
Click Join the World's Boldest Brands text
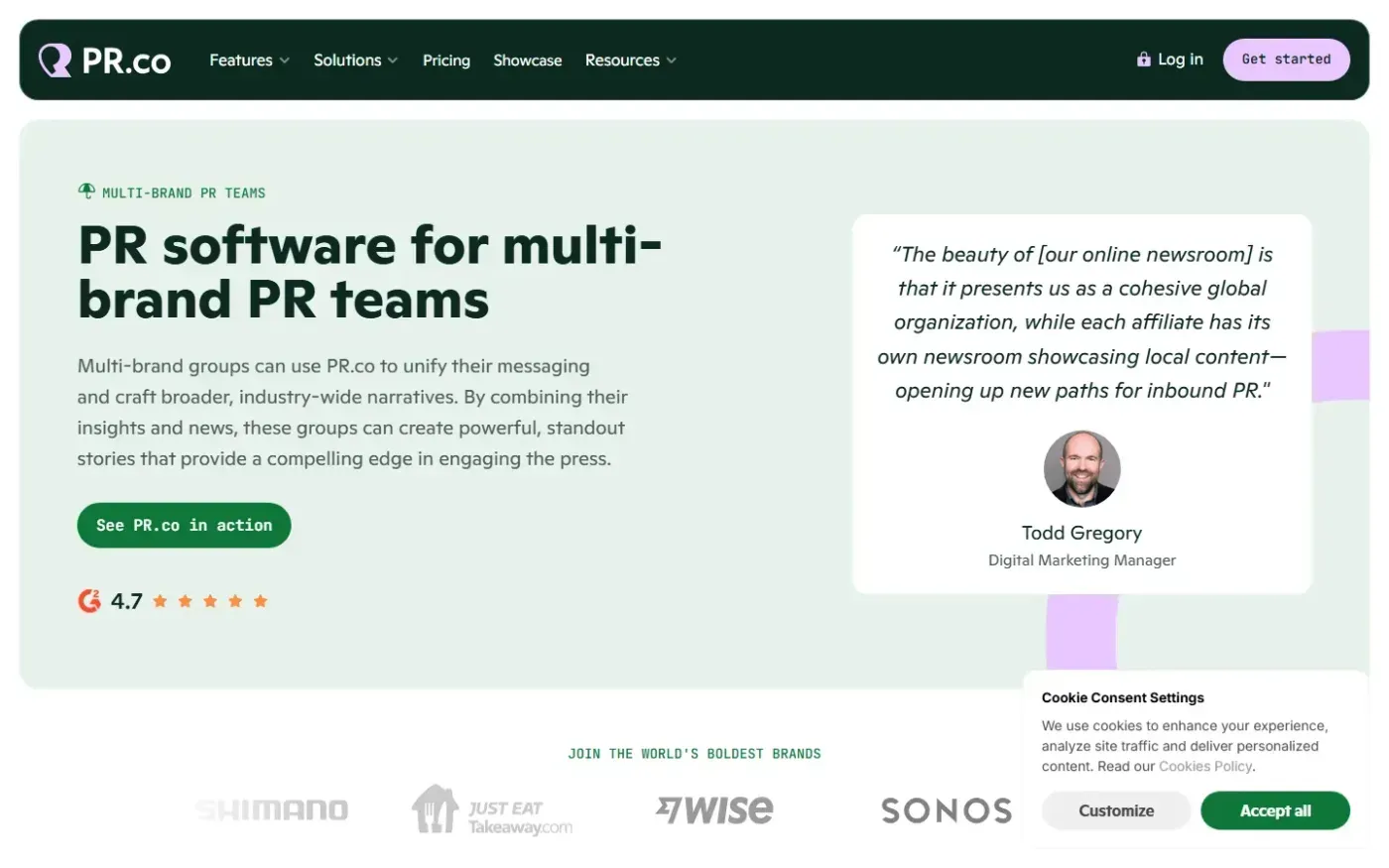coord(694,754)
